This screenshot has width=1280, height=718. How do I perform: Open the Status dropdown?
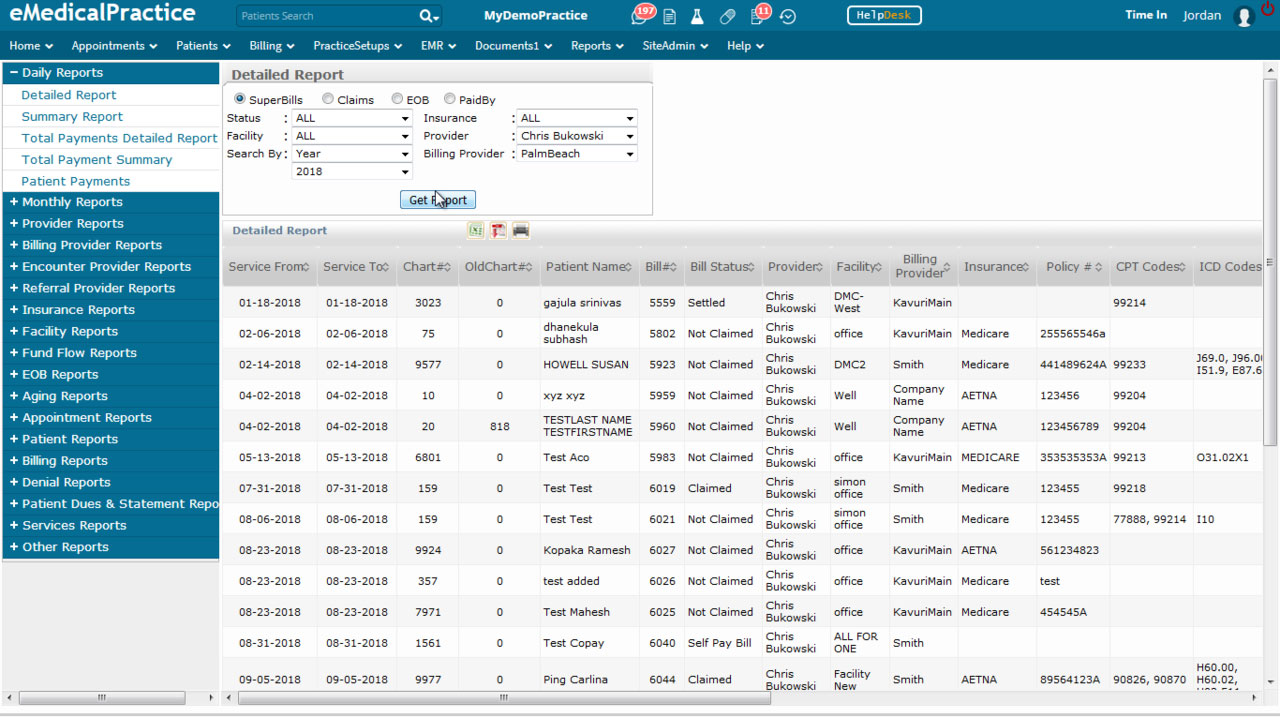pos(352,118)
